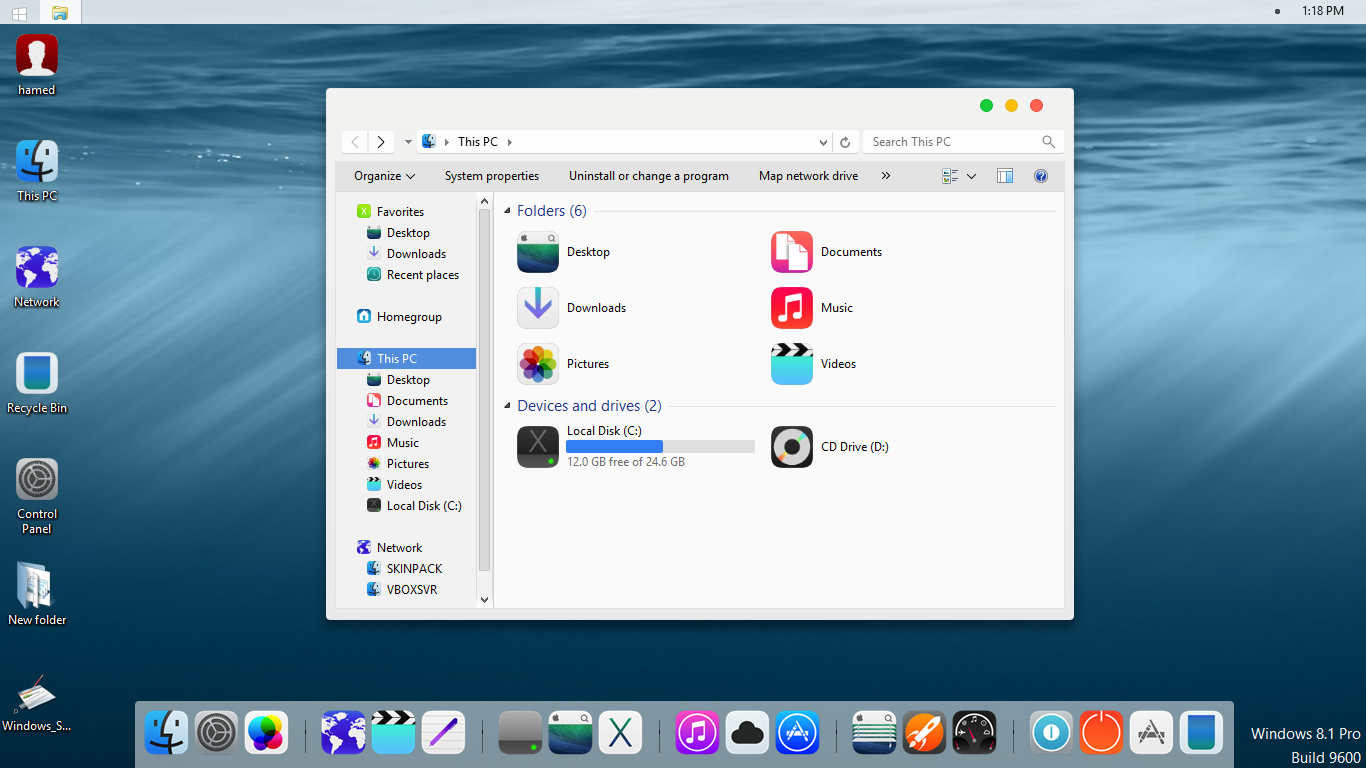The height and width of the screenshot is (768, 1366).
Task: Toggle the preview pane icon in toolbar
Action: (1005, 176)
